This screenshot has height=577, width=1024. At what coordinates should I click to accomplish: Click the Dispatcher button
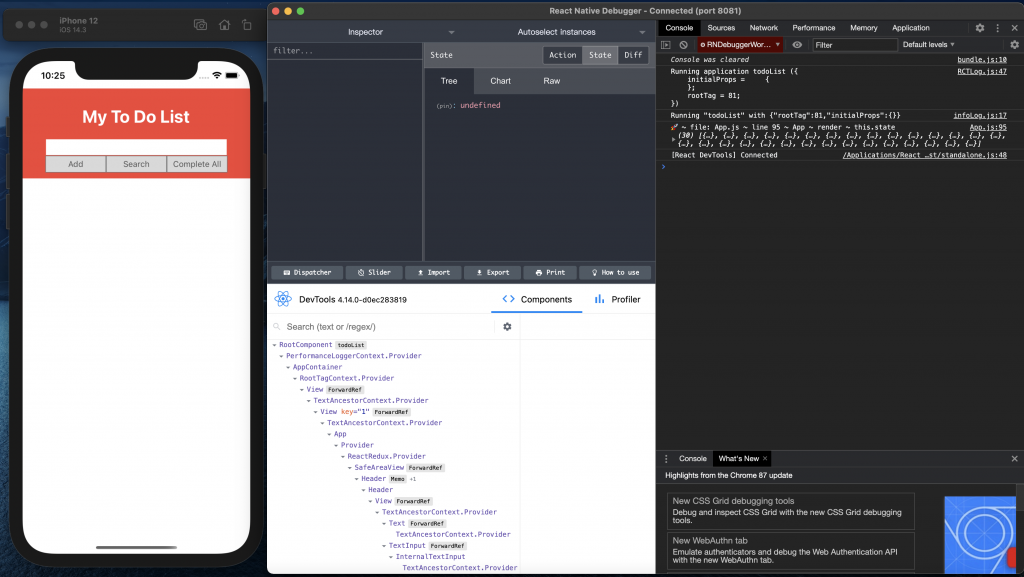(x=307, y=273)
